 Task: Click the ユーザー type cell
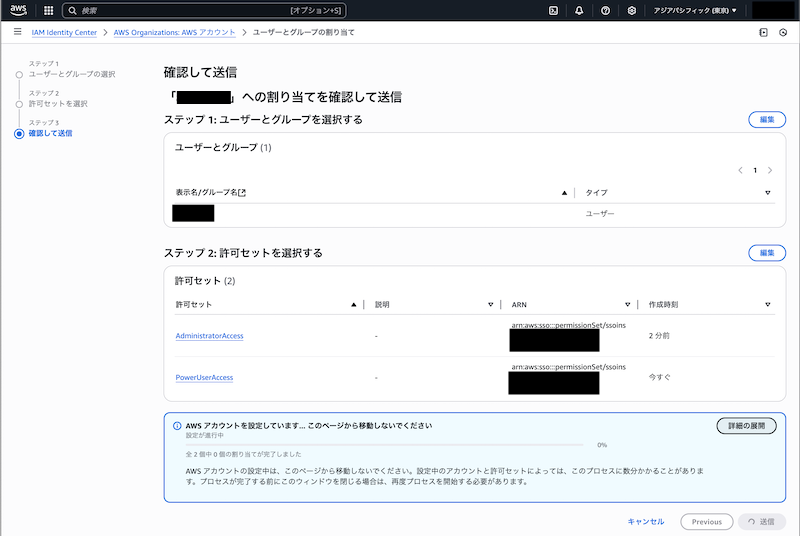pos(600,213)
